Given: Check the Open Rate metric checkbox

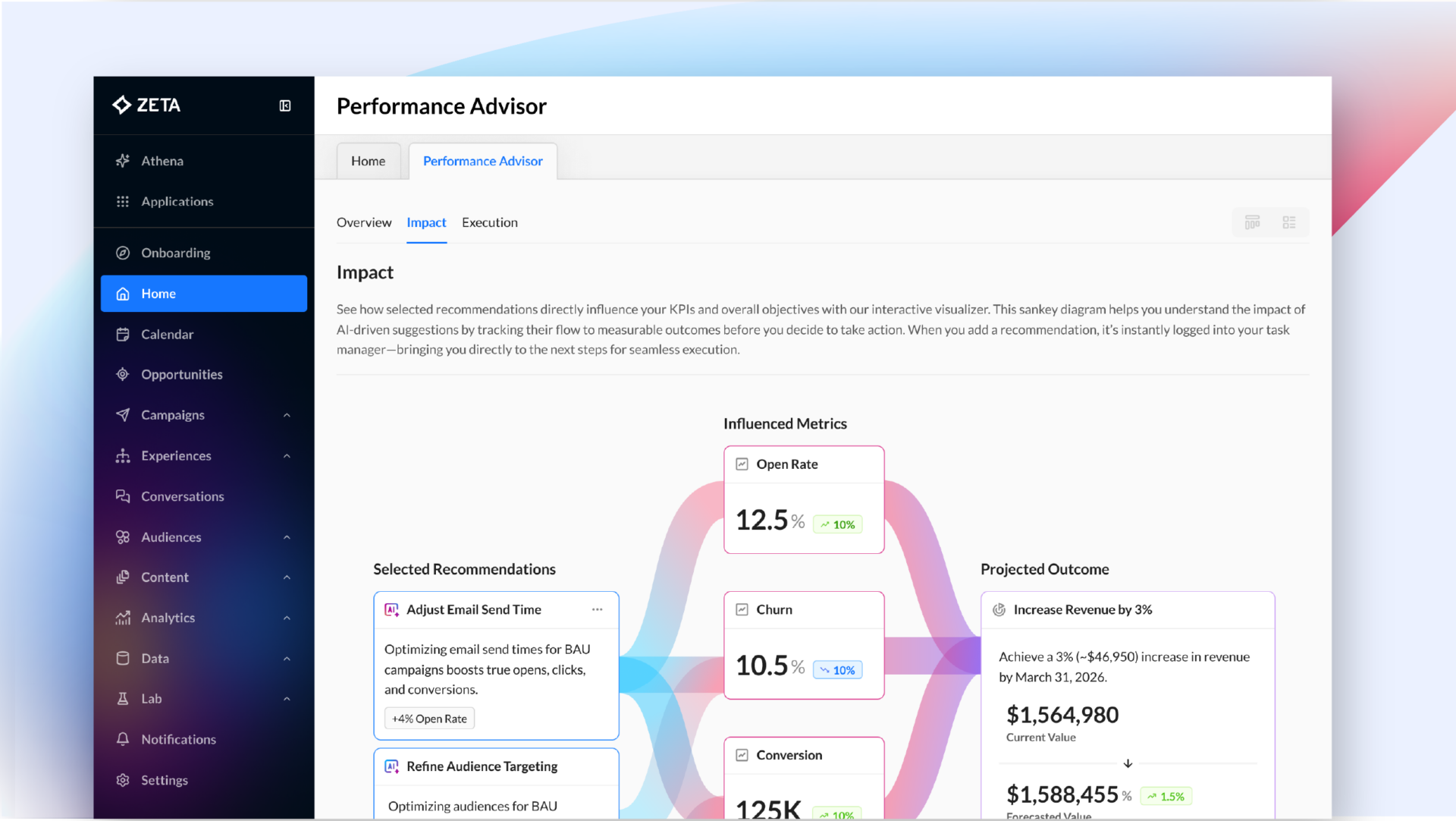Looking at the screenshot, I should coord(742,464).
